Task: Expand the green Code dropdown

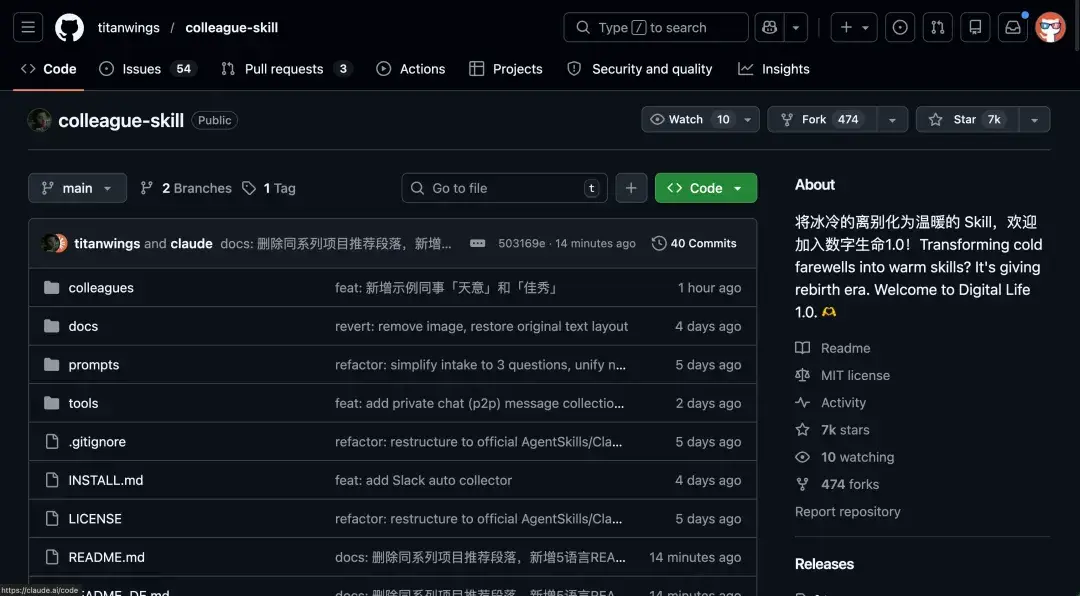Action: point(705,188)
